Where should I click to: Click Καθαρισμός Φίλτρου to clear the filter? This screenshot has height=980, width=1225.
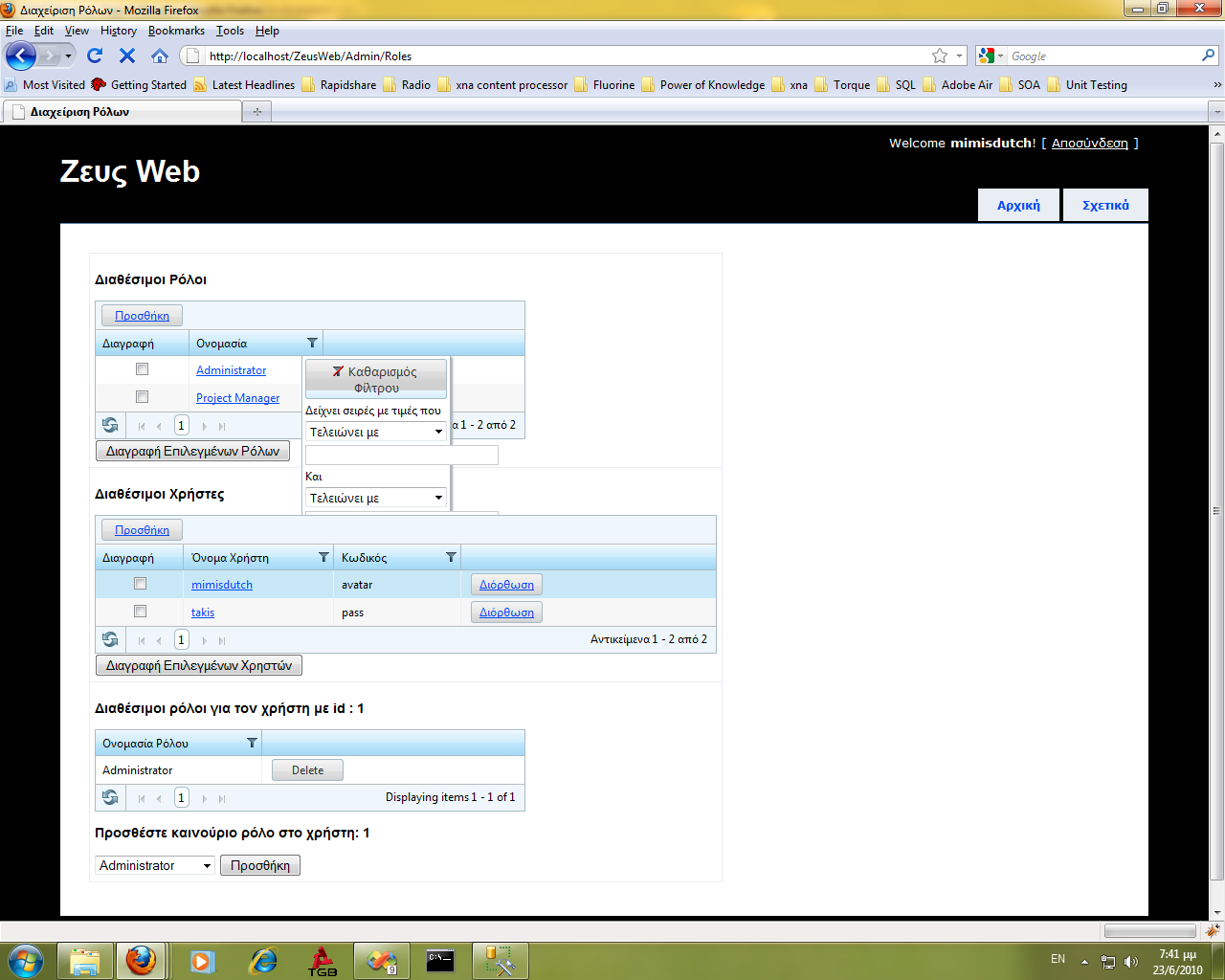pyautogui.click(x=376, y=379)
